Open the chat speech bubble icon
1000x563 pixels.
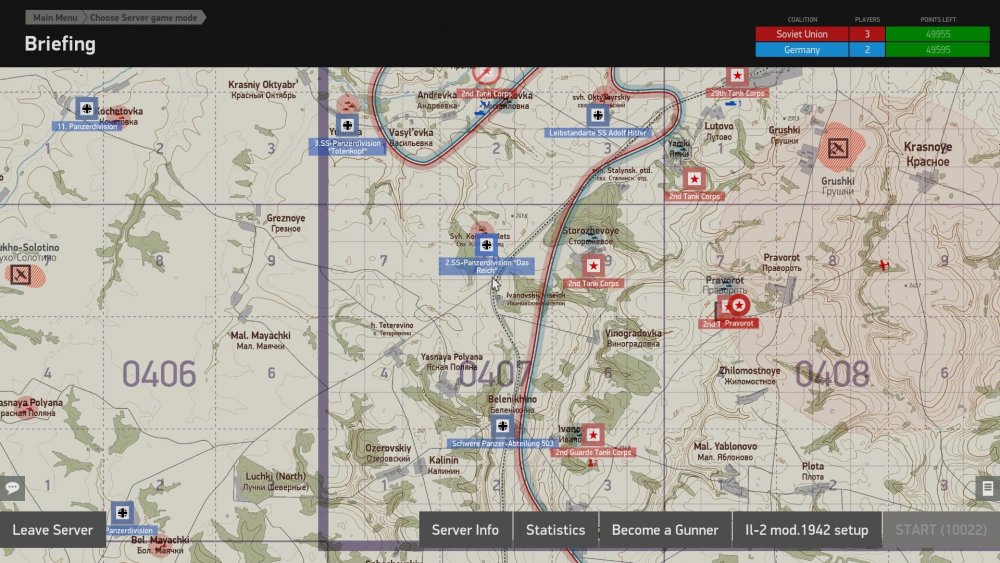pyautogui.click(x=12, y=488)
